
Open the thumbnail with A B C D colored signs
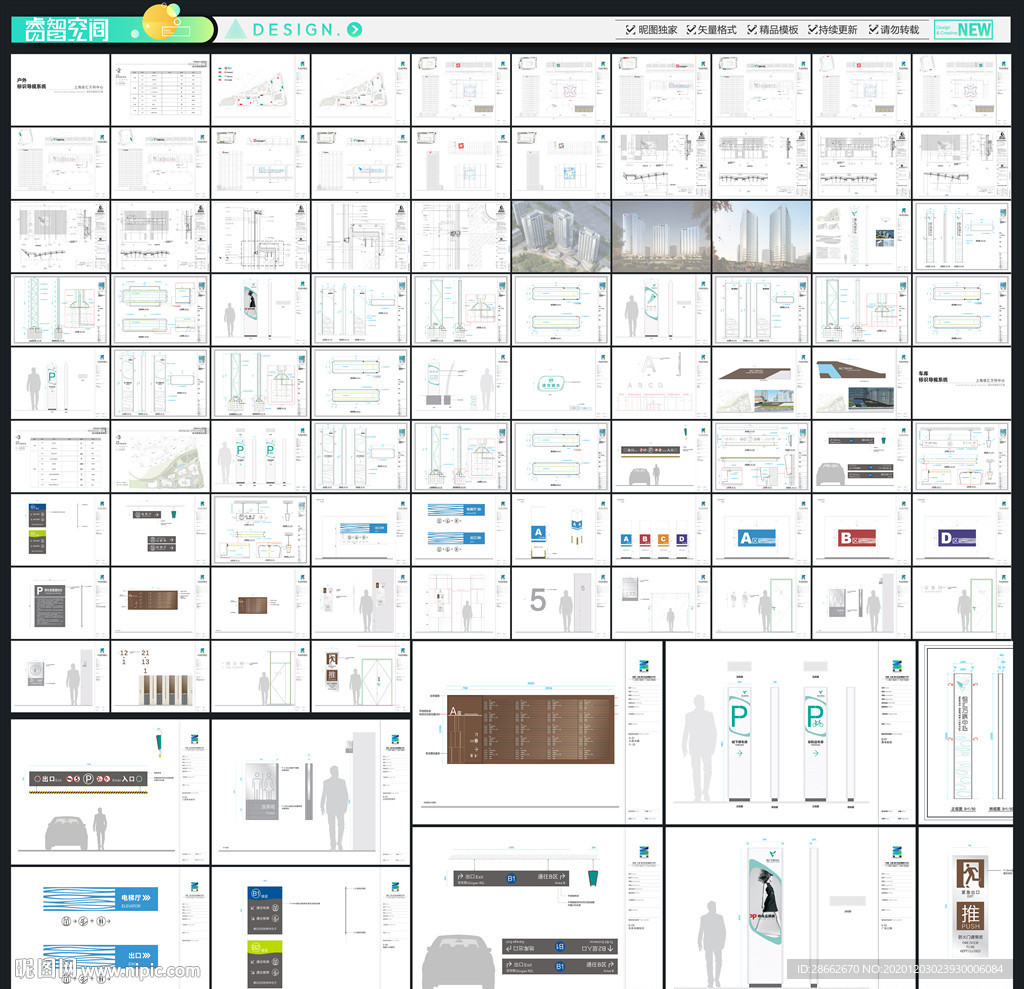point(661,530)
